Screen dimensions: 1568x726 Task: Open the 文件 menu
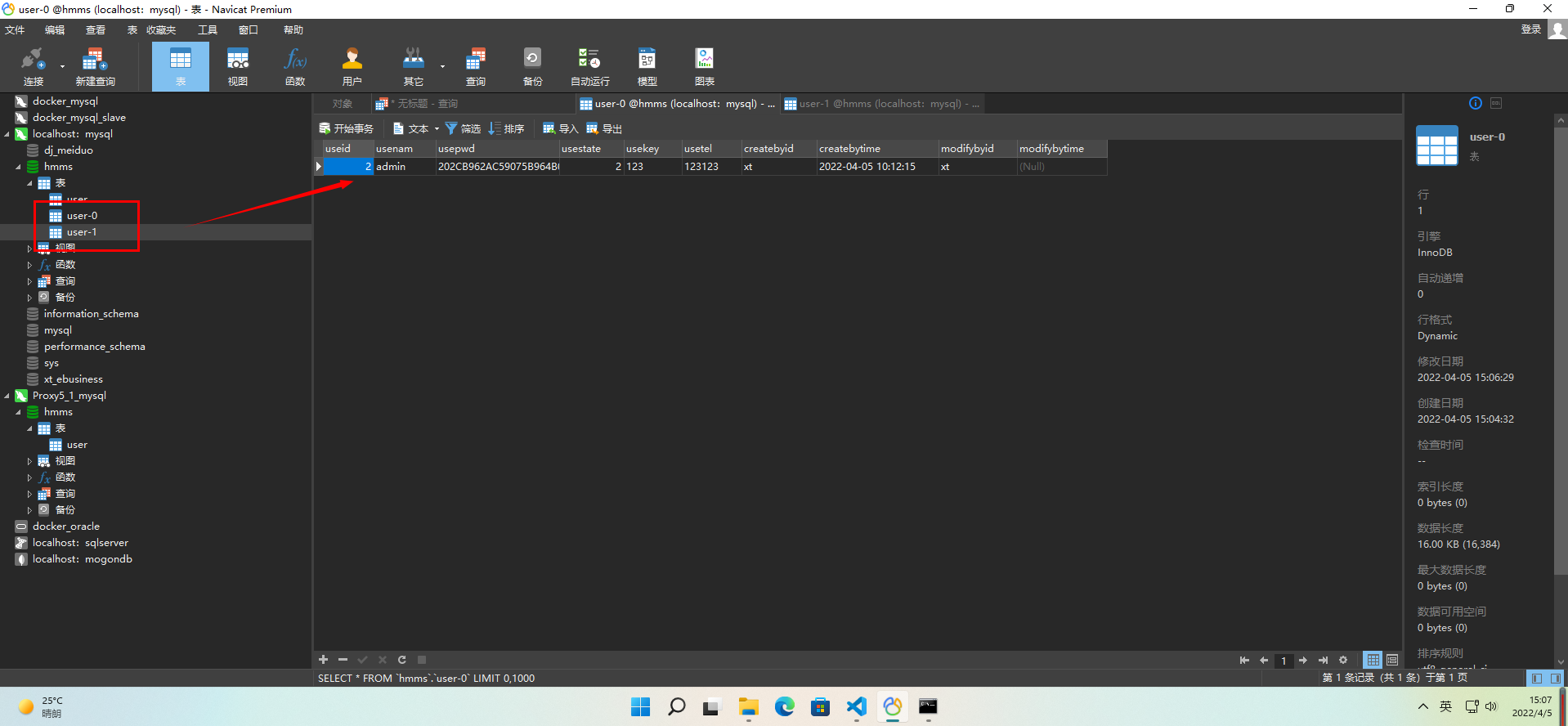click(x=15, y=29)
